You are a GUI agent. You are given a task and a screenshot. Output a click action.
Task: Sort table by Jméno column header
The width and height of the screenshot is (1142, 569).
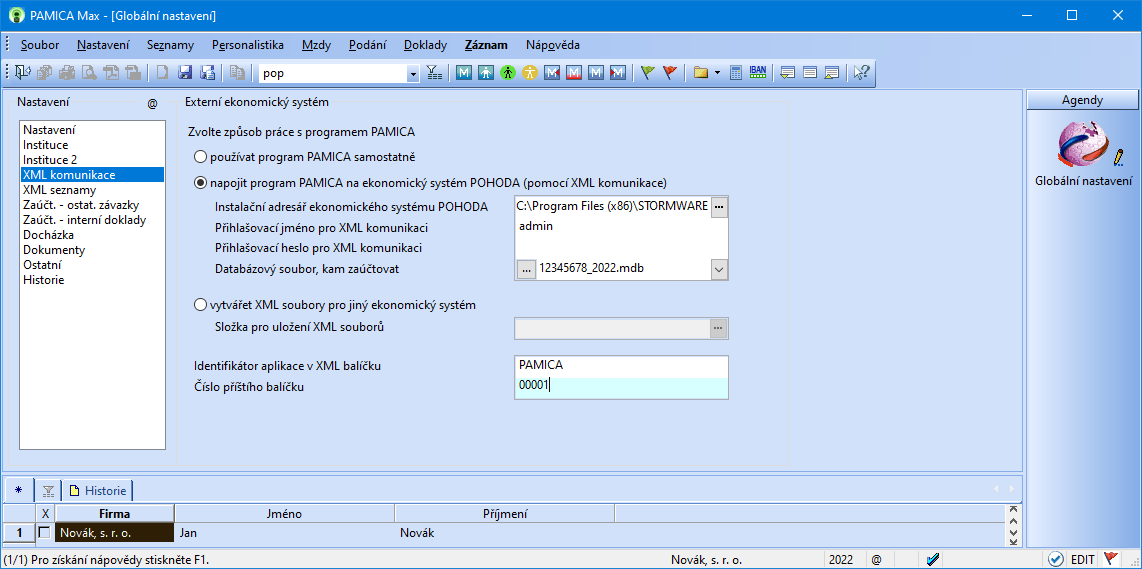point(285,514)
